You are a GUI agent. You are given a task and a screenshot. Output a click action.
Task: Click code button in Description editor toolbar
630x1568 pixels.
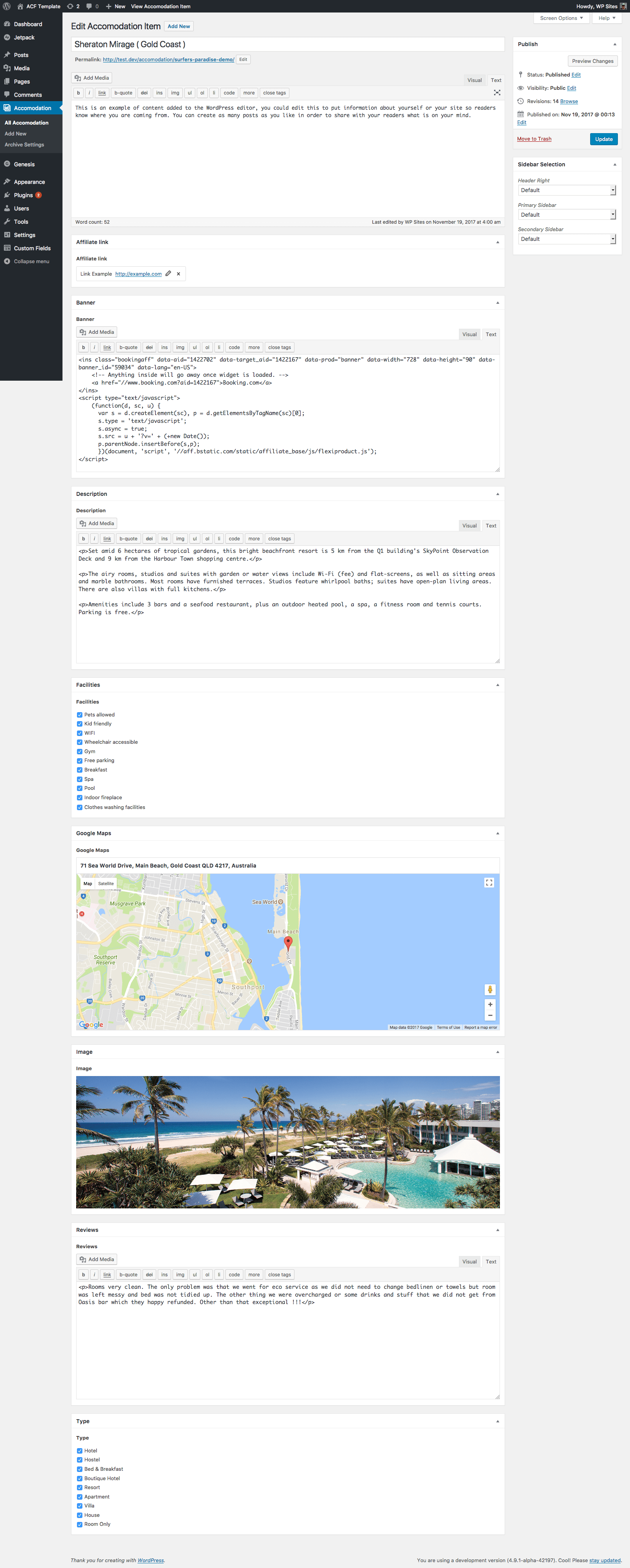pos(234,539)
